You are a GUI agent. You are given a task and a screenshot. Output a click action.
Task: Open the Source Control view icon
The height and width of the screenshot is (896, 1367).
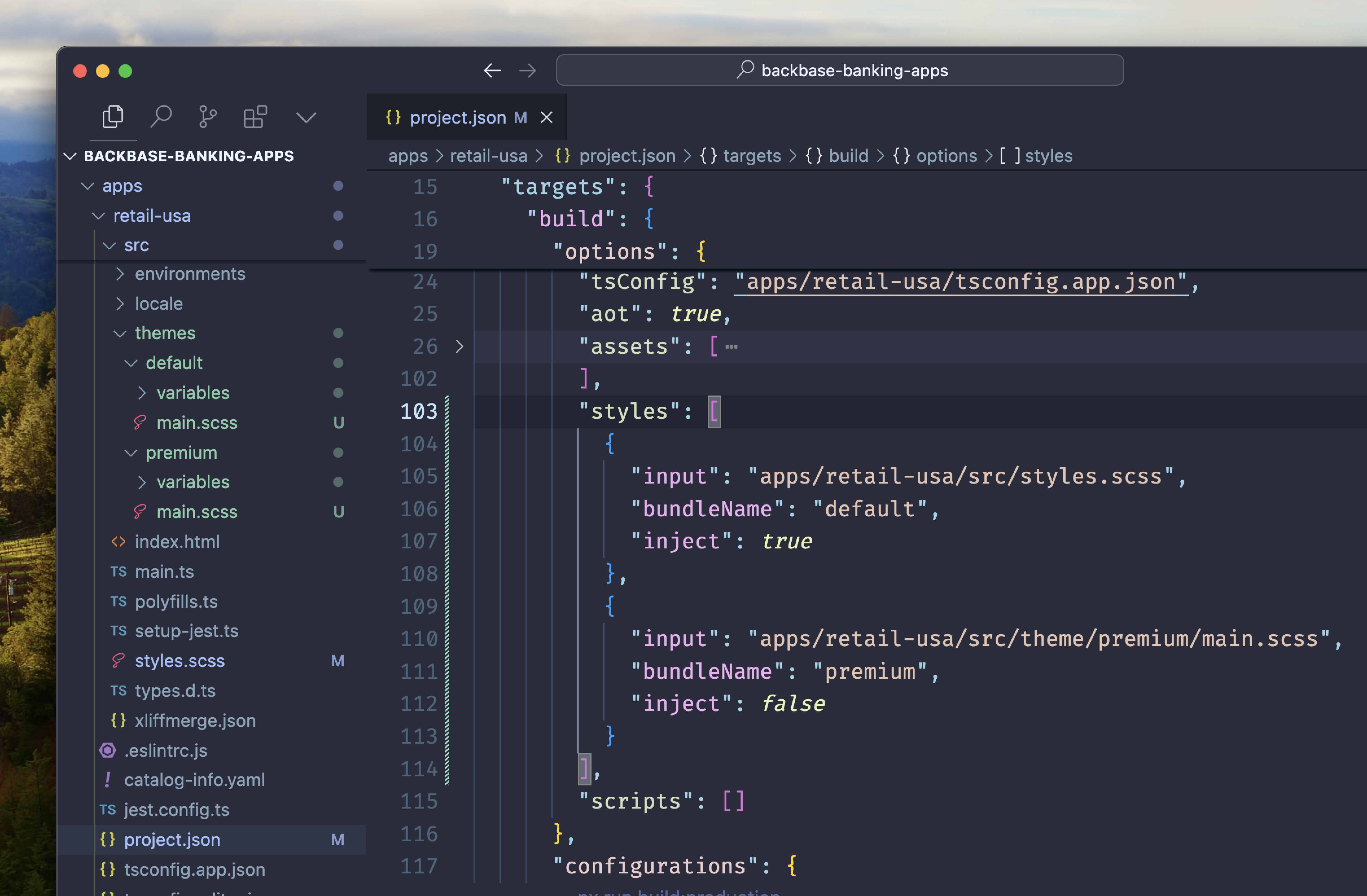click(x=208, y=117)
